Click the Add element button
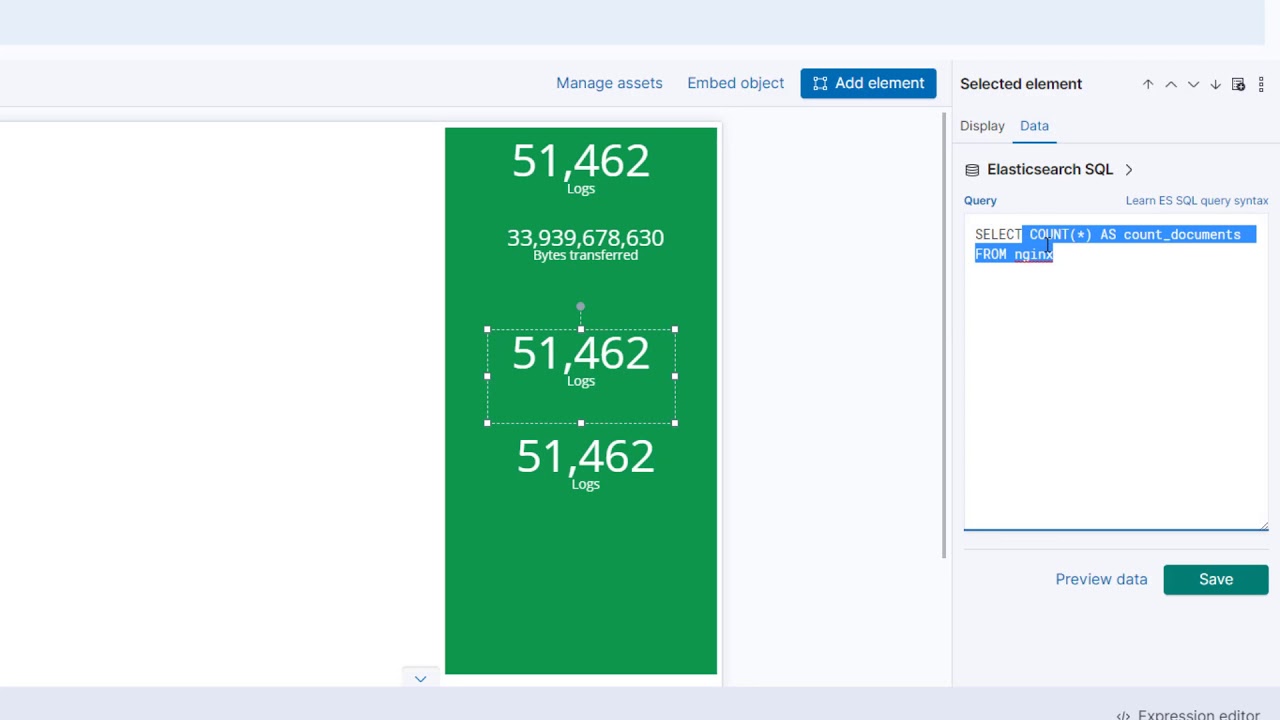This screenshot has width=1280, height=720. tap(868, 83)
